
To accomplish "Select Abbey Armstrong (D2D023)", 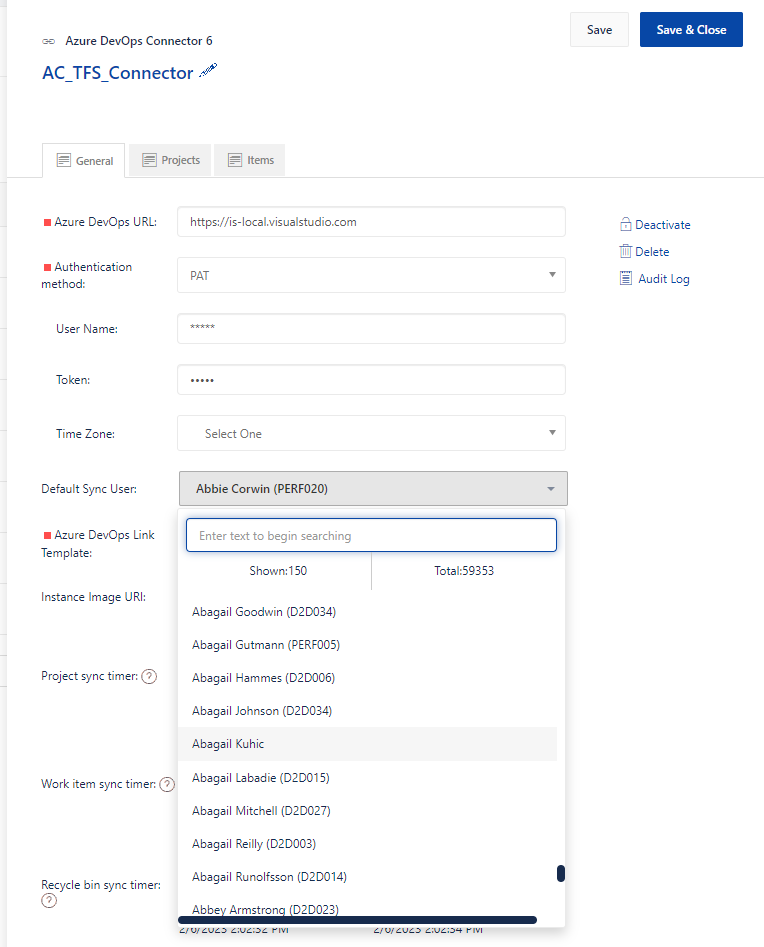I will pyautogui.click(x=367, y=909).
